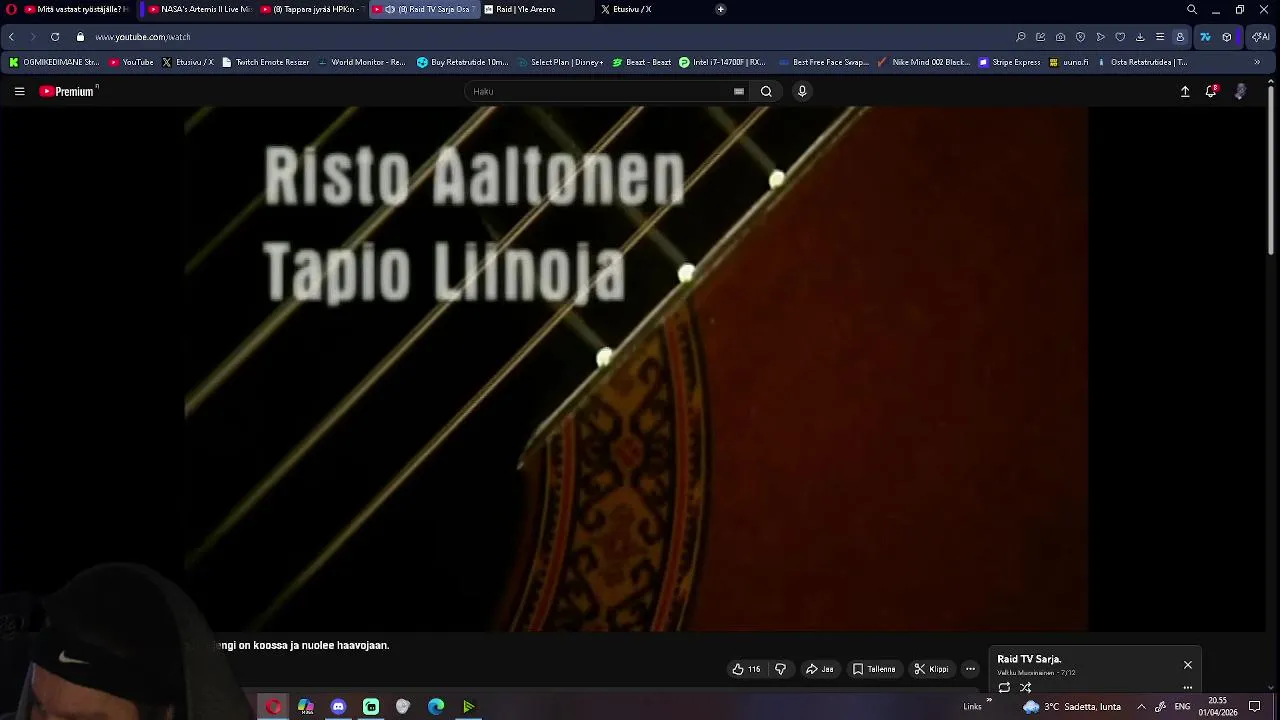Open Opera browser menu logo
Screen dimensions: 1280x720
click(x=12, y=9)
